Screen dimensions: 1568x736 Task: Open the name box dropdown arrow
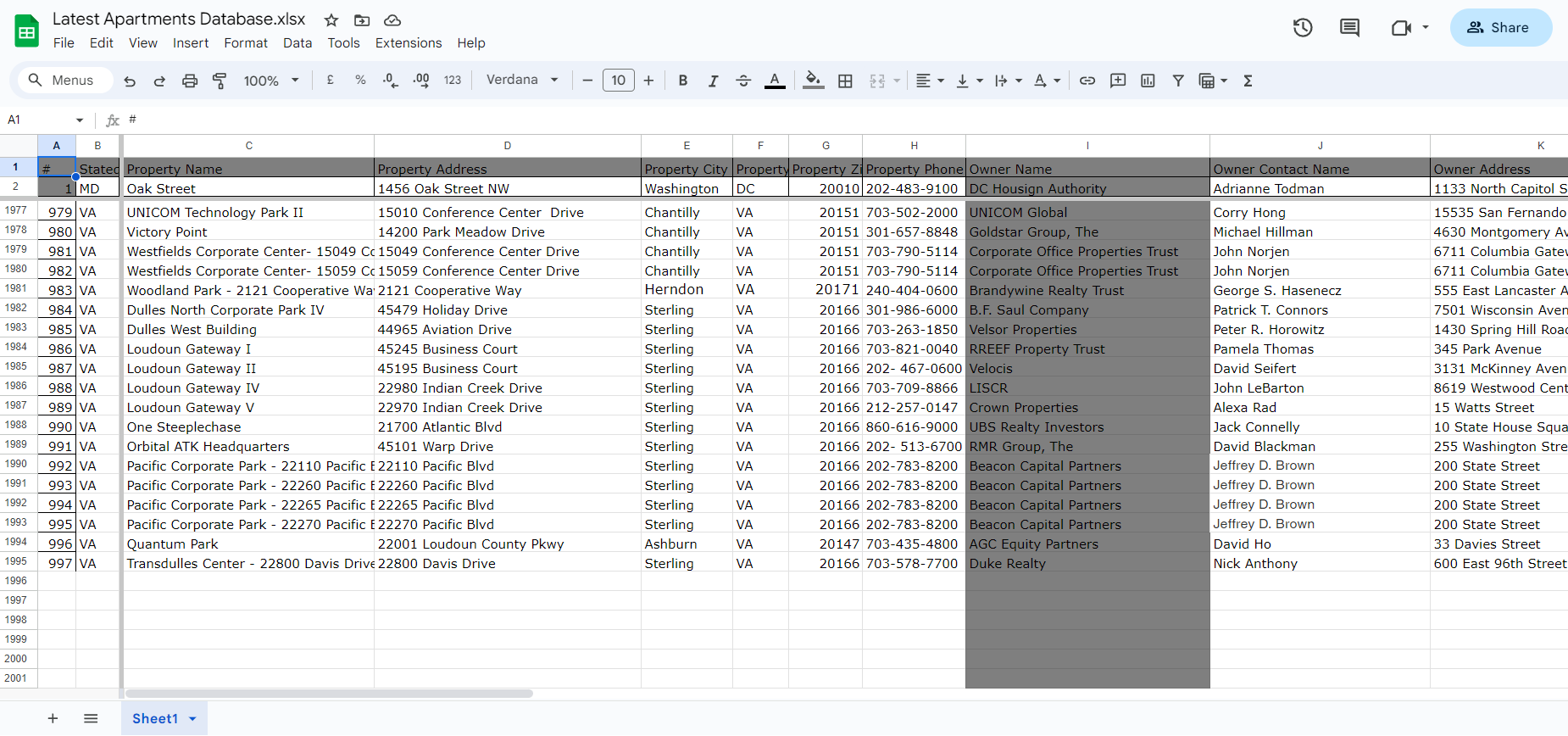80,120
